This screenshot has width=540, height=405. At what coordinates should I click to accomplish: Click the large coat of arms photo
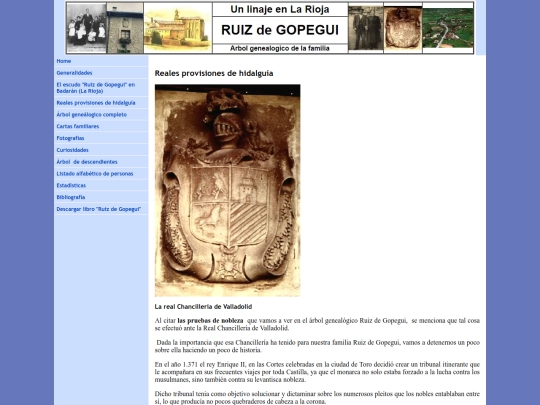coord(227,190)
